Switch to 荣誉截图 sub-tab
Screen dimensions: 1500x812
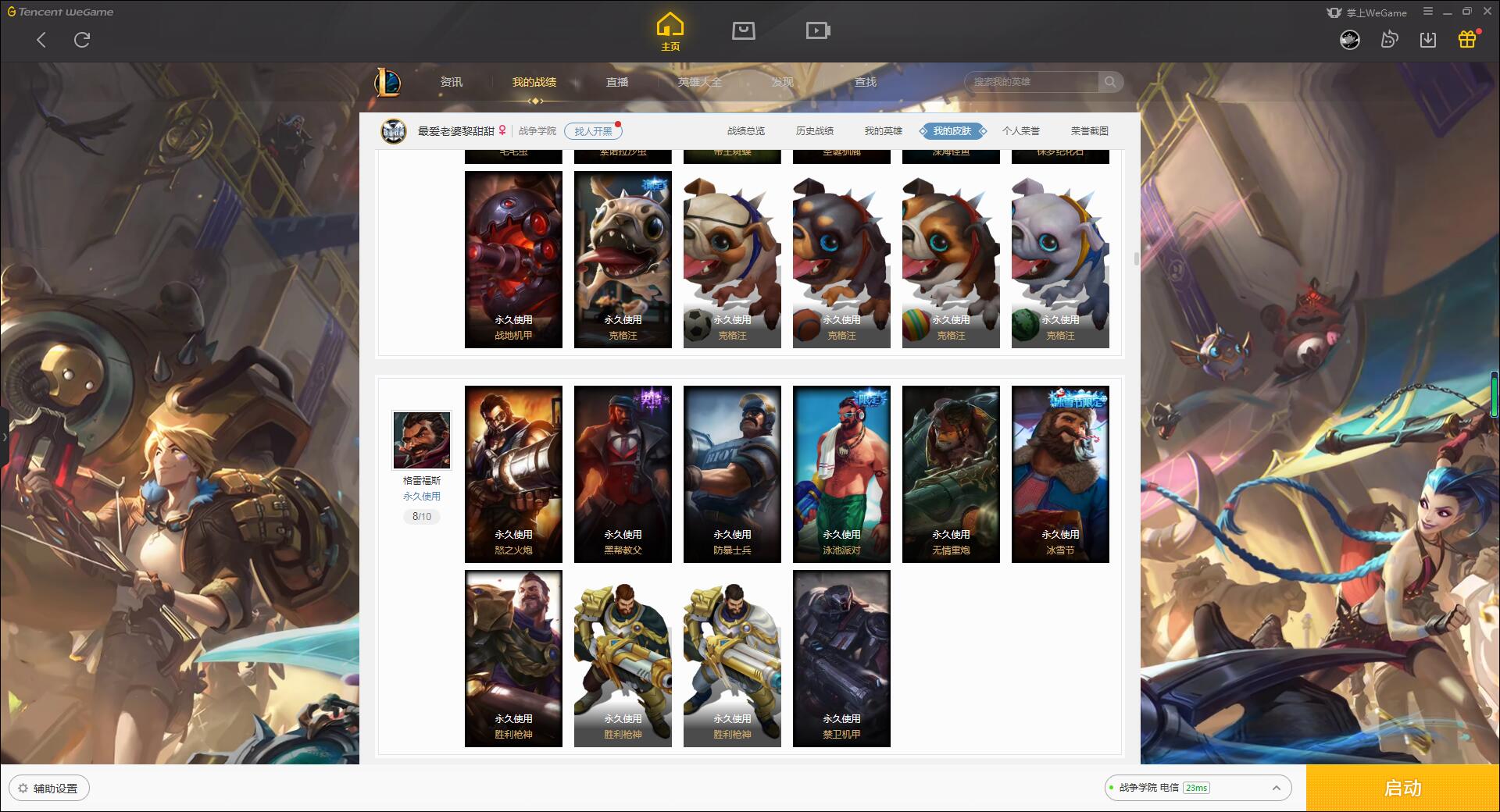coord(1090,131)
